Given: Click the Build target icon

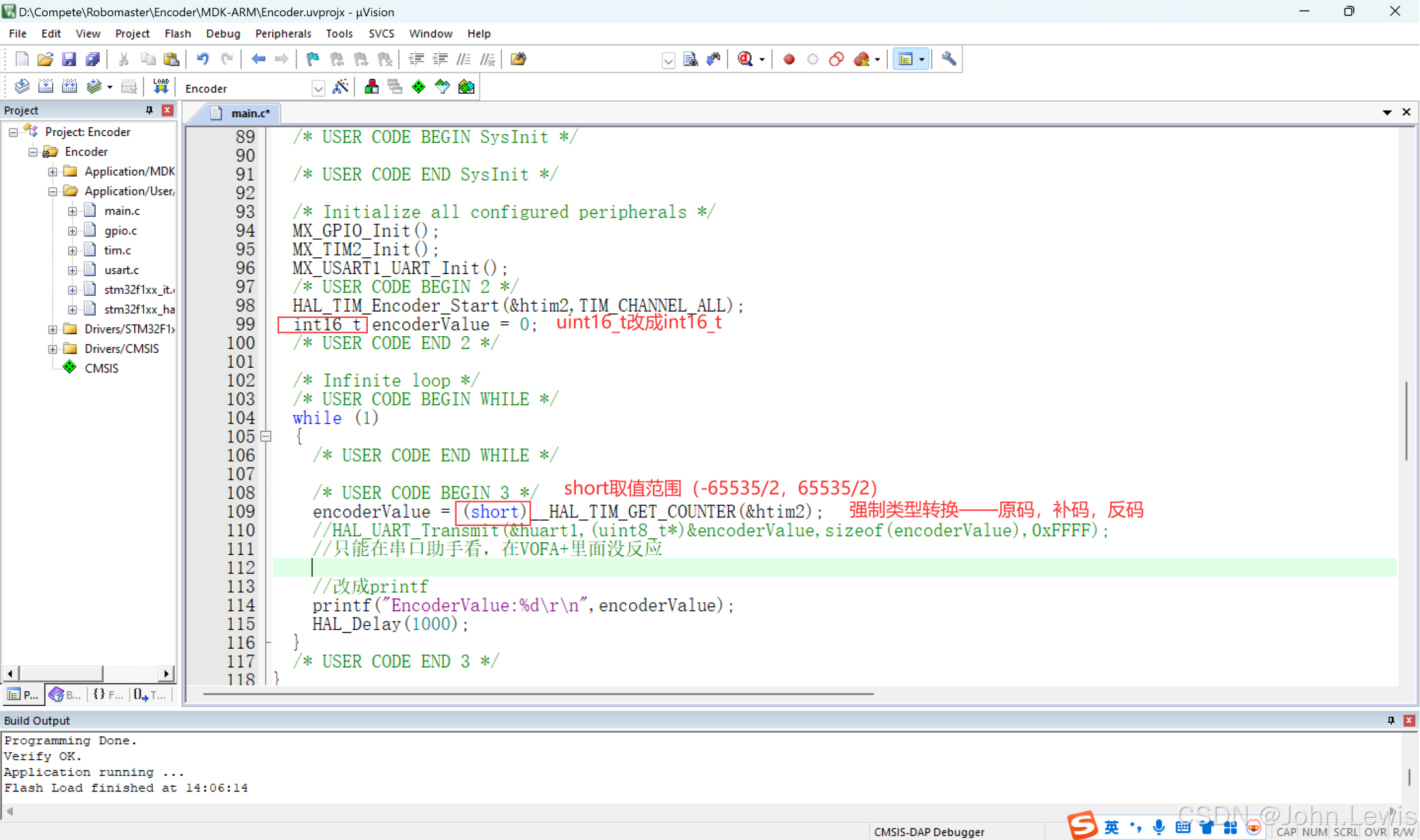Looking at the screenshot, I should 46,86.
